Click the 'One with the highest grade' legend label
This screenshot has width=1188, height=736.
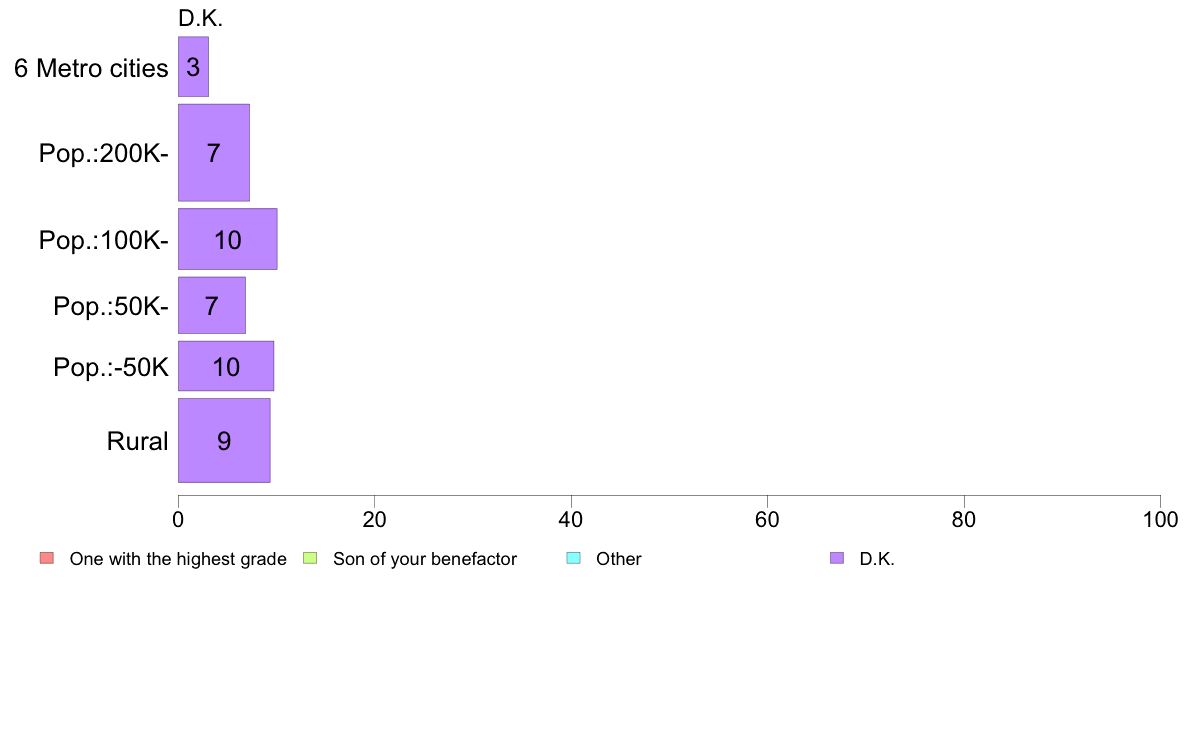(178, 559)
